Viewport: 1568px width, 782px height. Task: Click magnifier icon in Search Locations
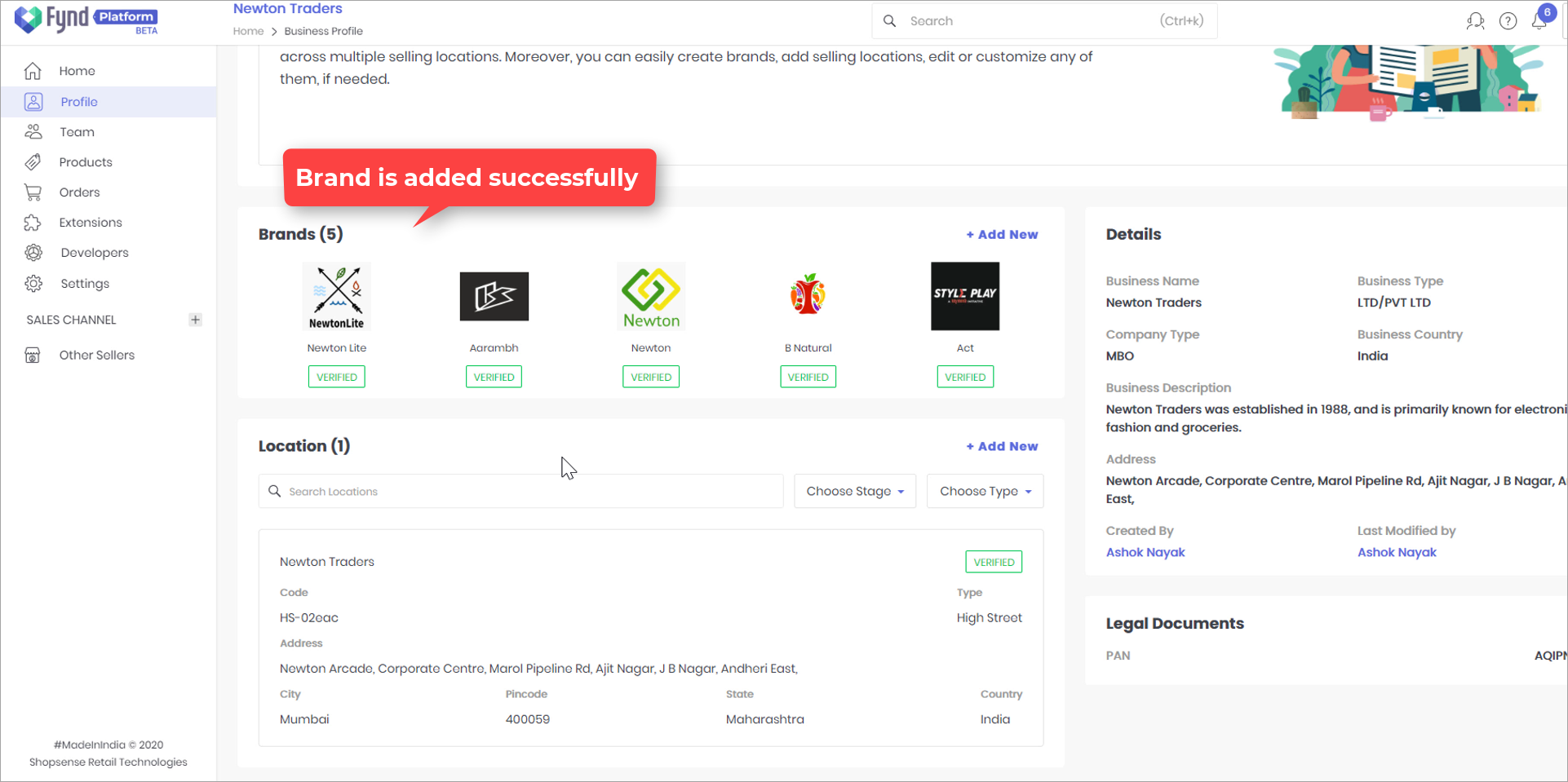click(275, 491)
